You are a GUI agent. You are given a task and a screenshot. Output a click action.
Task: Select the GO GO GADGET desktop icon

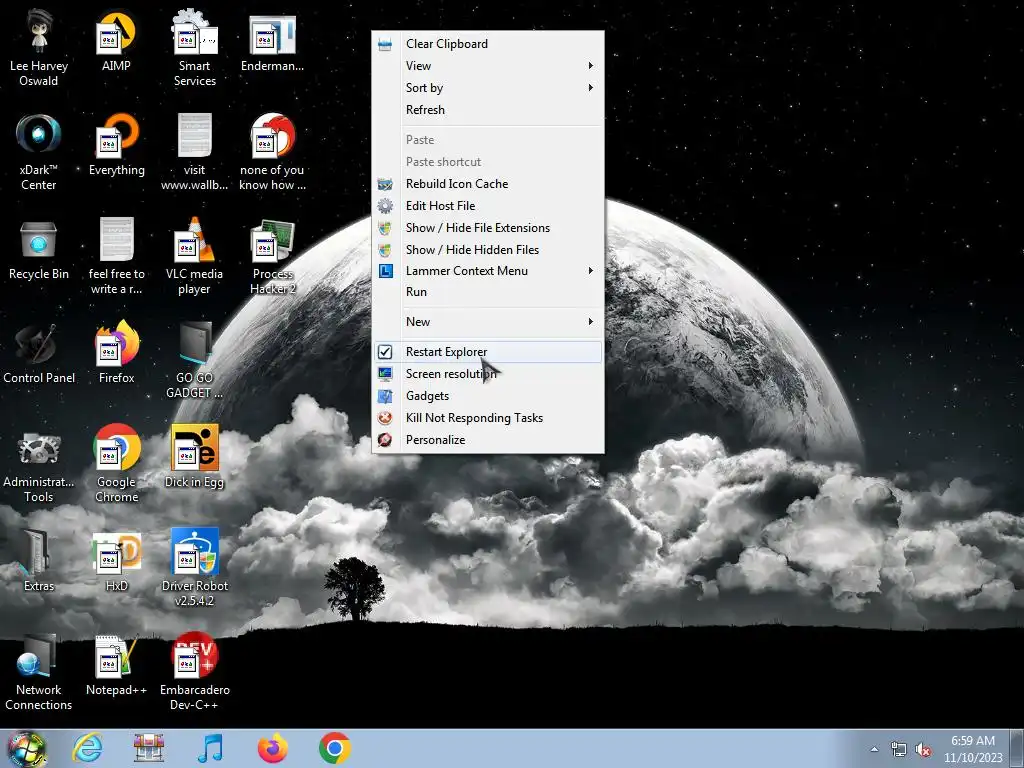195,359
